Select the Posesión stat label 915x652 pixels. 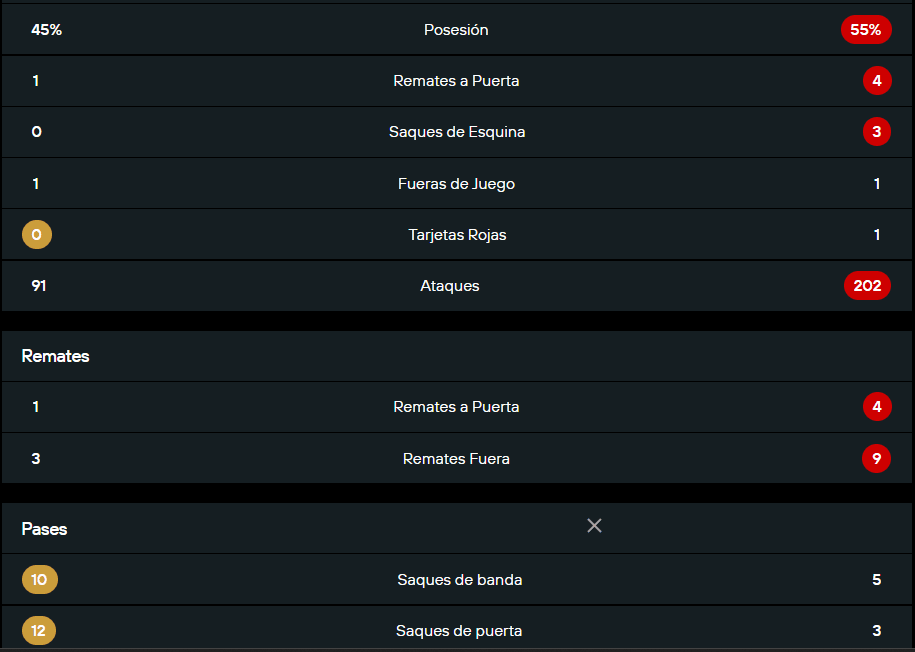tap(456, 30)
